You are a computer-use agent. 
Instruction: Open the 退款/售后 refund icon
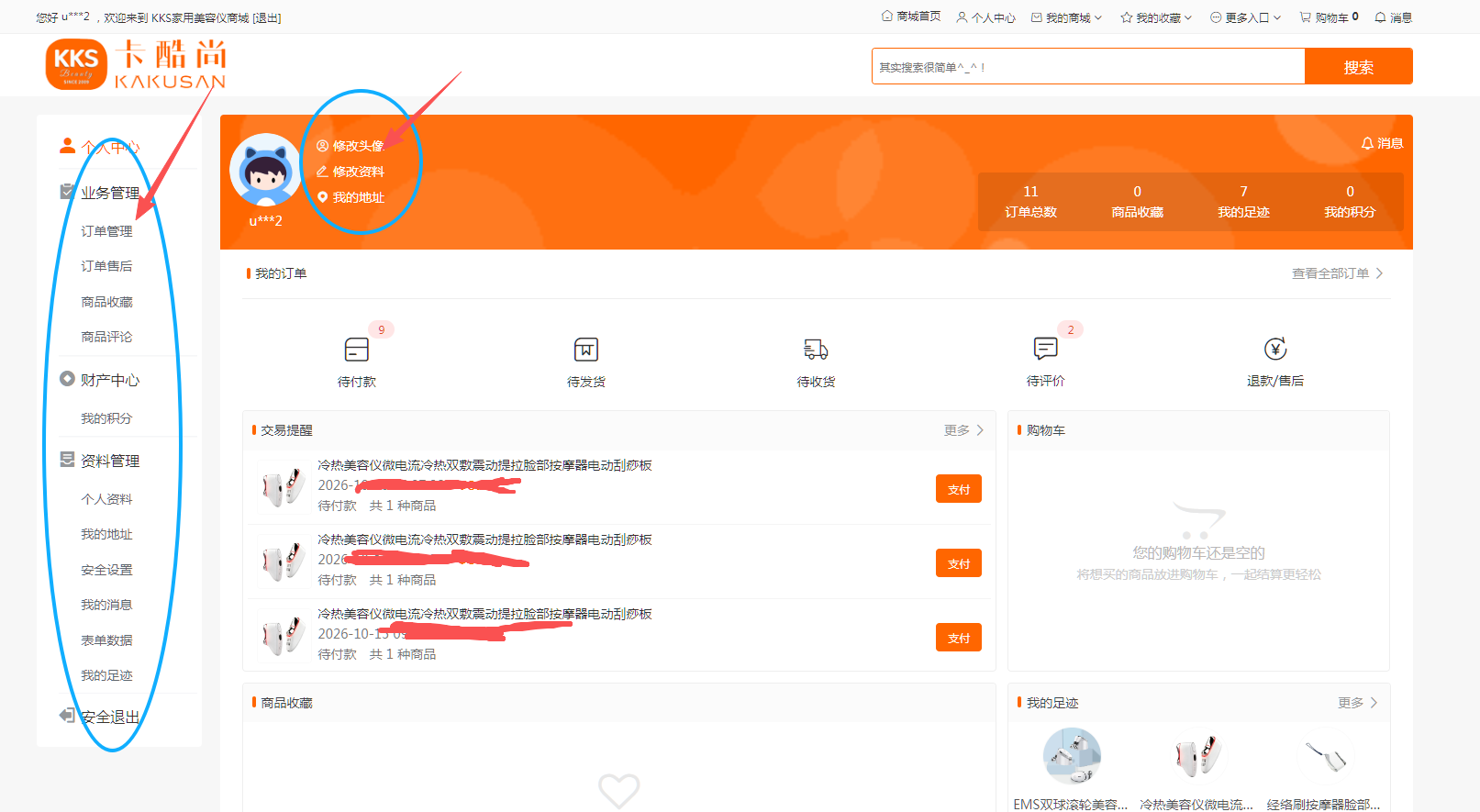(x=1275, y=349)
